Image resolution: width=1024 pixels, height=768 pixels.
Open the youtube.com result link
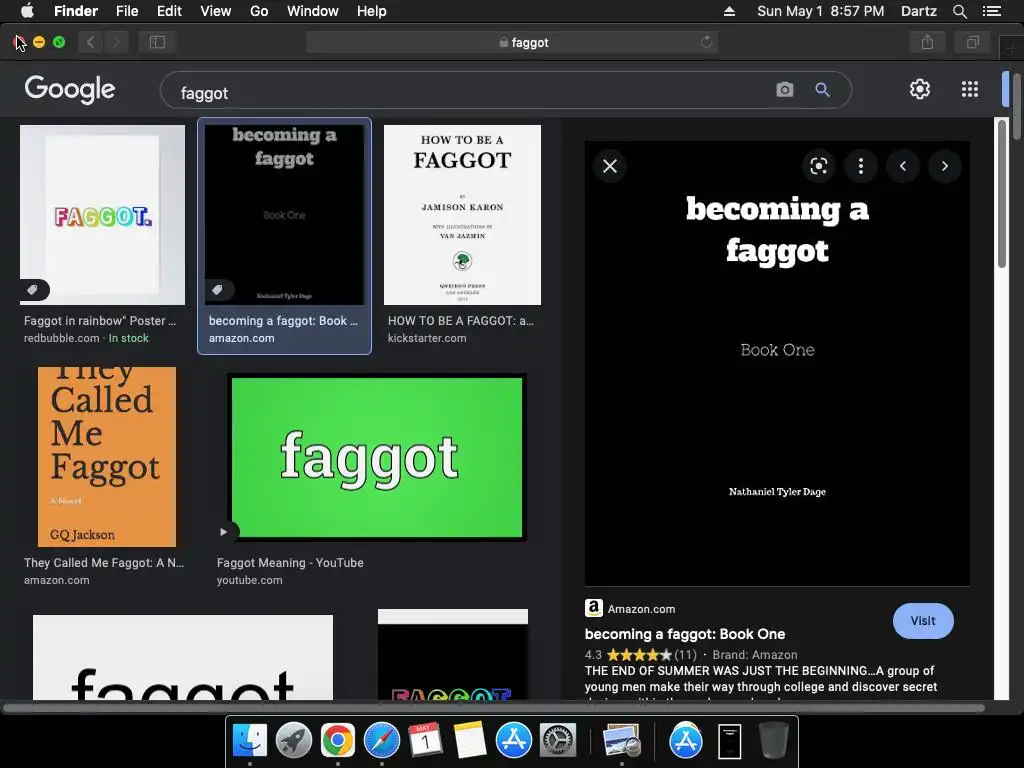[249, 580]
